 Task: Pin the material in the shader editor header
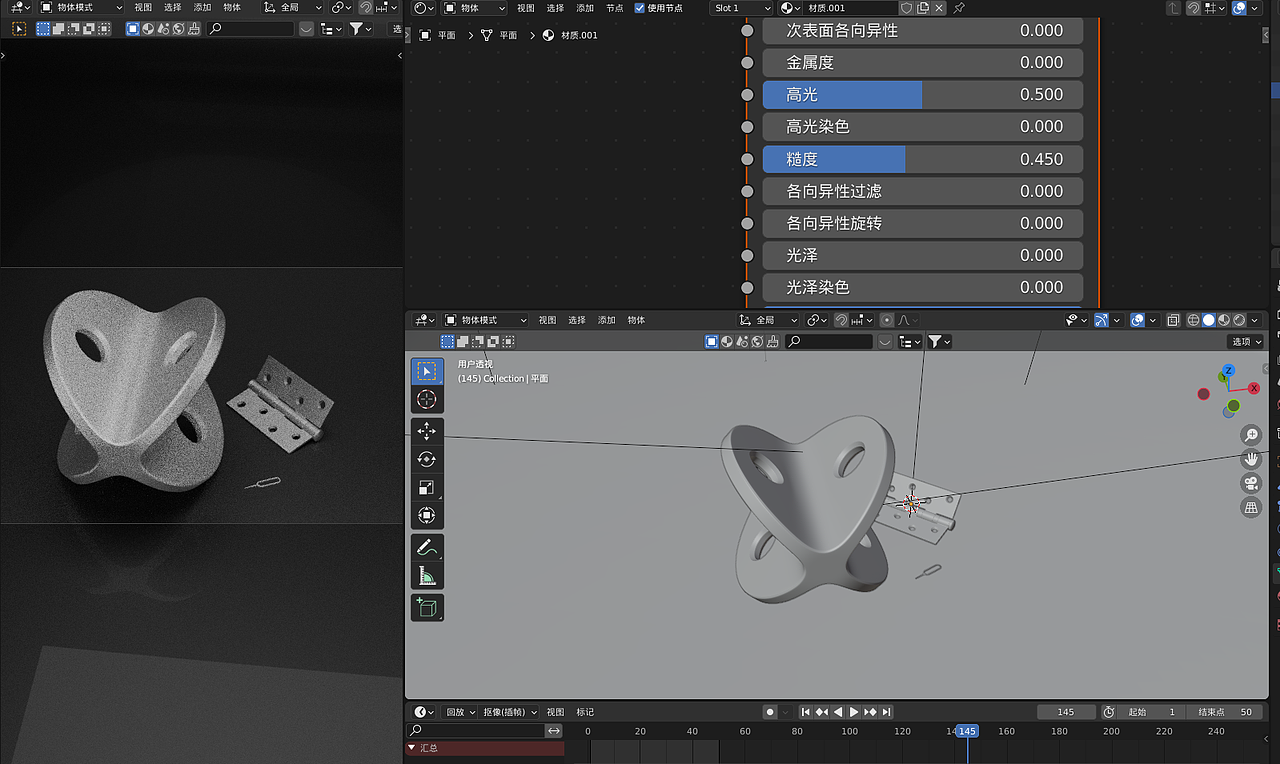(x=959, y=8)
